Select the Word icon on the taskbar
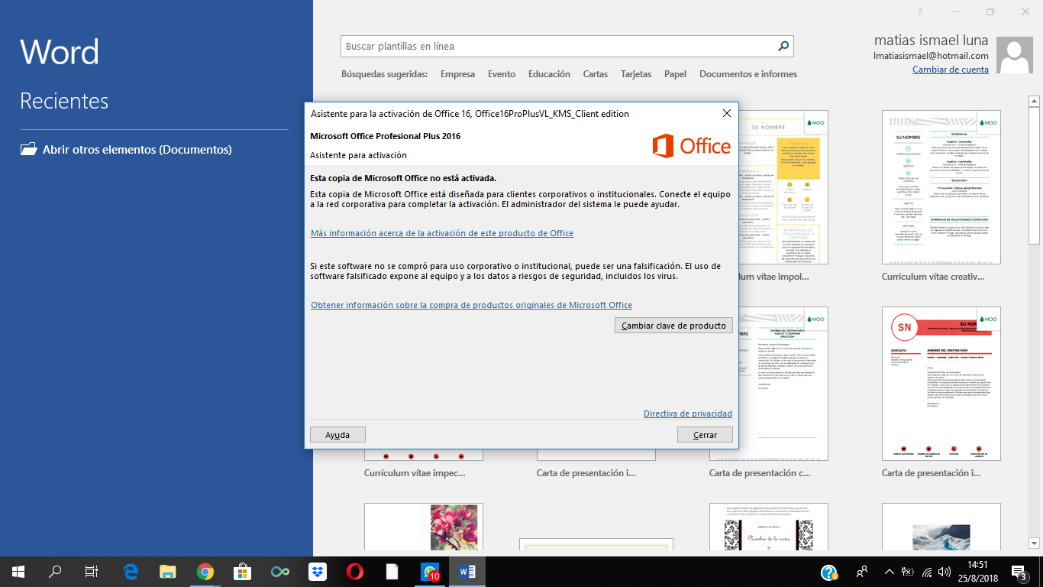The height and width of the screenshot is (587, 1043). coord(467,572)
